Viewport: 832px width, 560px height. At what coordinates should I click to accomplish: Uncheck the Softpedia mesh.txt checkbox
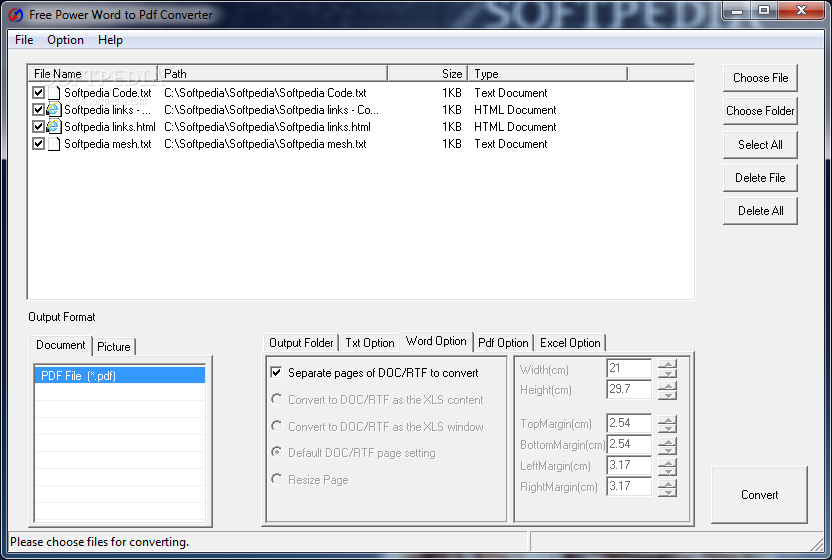point(38,143)
